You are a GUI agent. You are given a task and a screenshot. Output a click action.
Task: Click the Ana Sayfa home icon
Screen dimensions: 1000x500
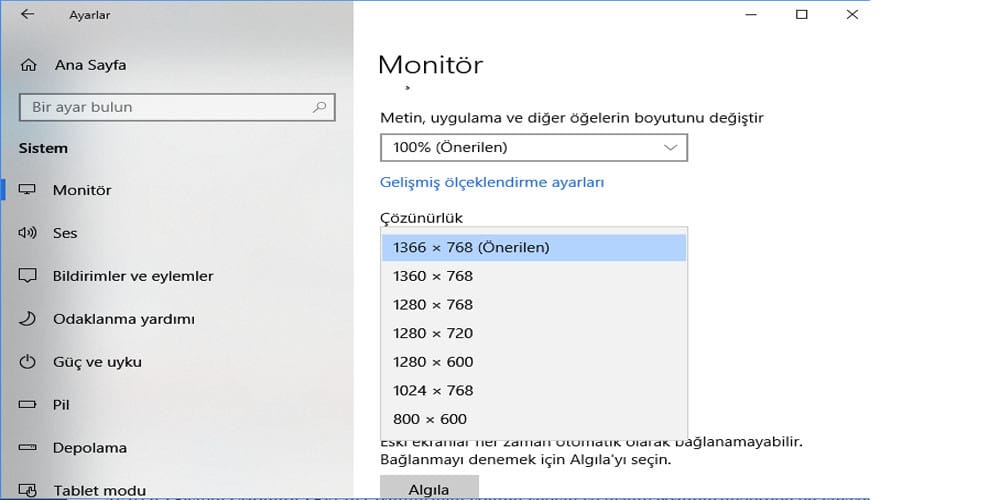(28, 66)
